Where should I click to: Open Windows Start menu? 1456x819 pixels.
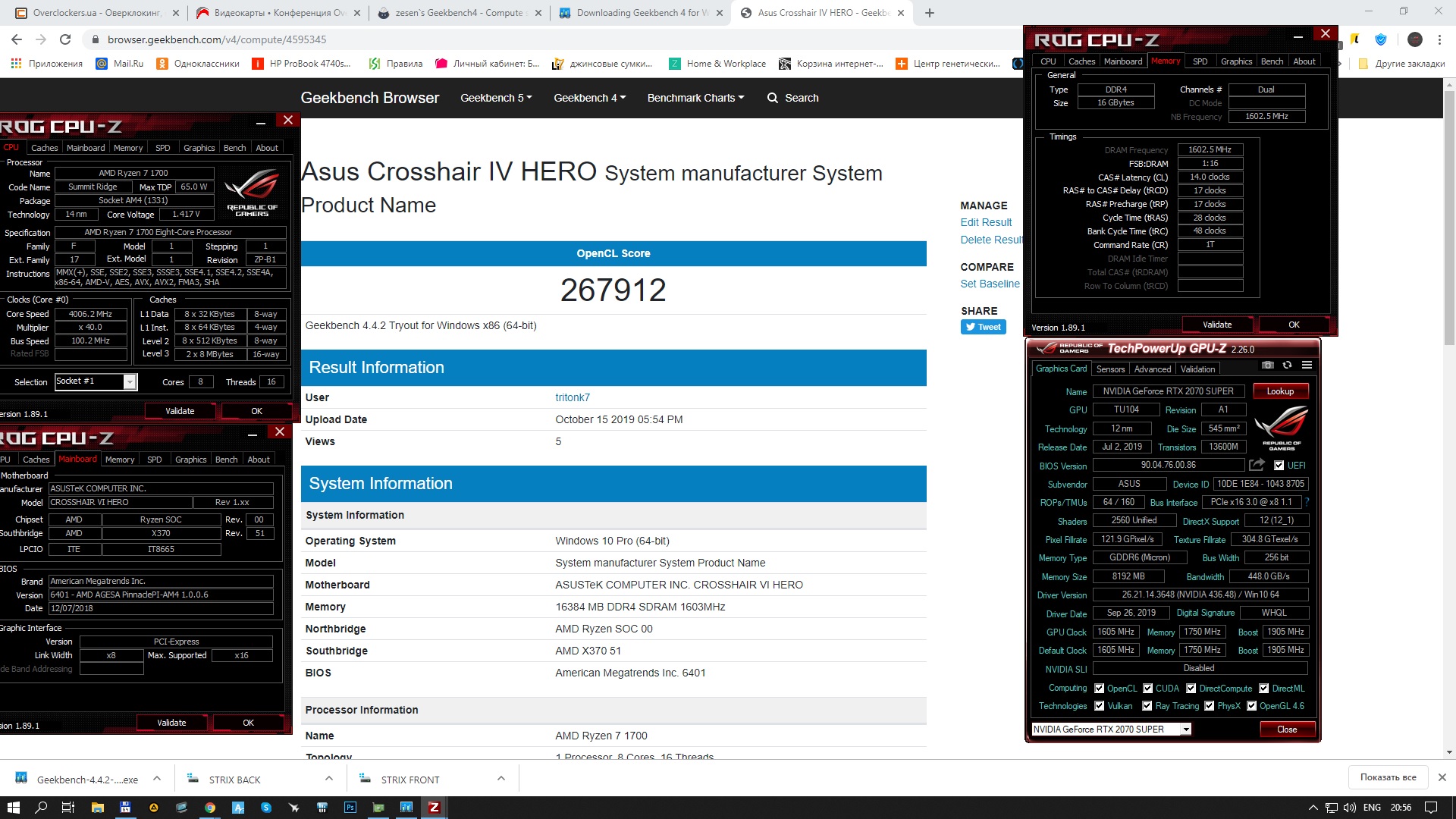[13, 808]
